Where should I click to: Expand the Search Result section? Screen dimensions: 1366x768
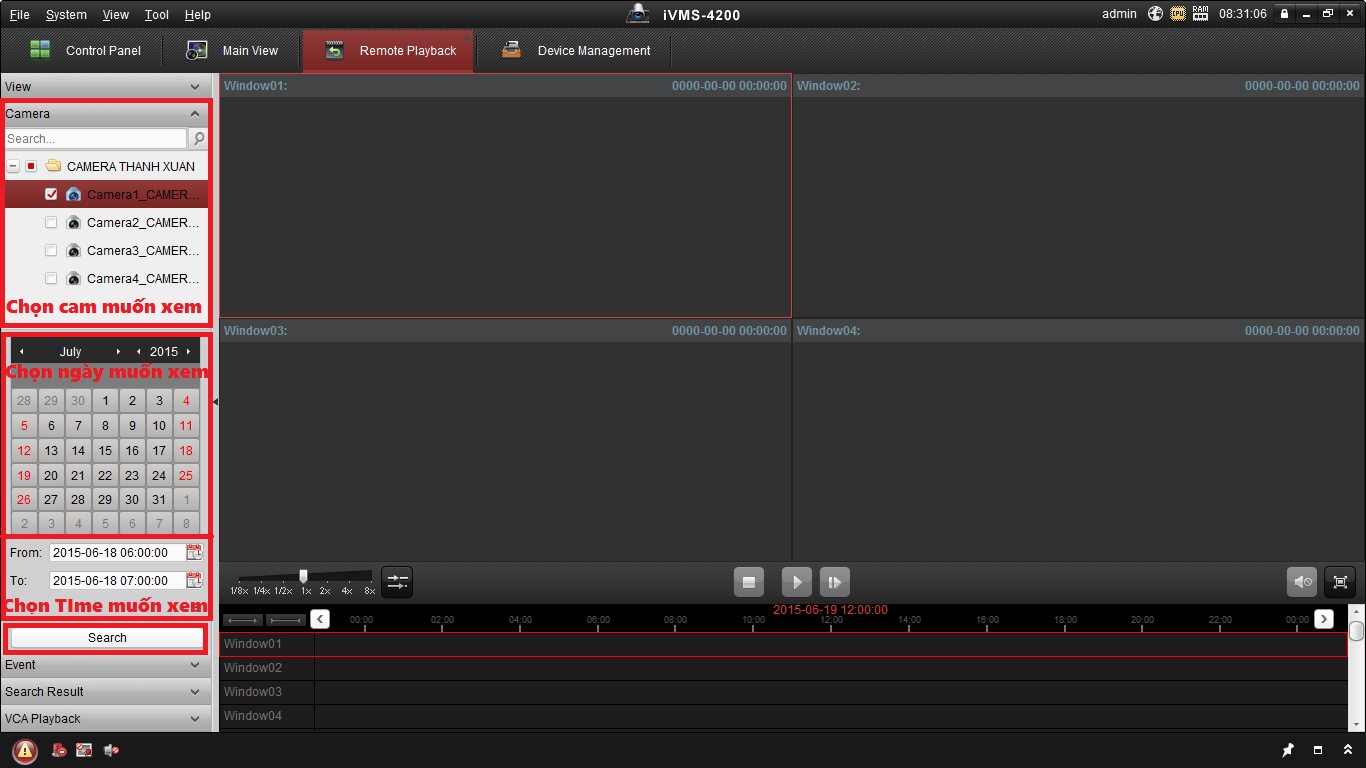[105, 692]
